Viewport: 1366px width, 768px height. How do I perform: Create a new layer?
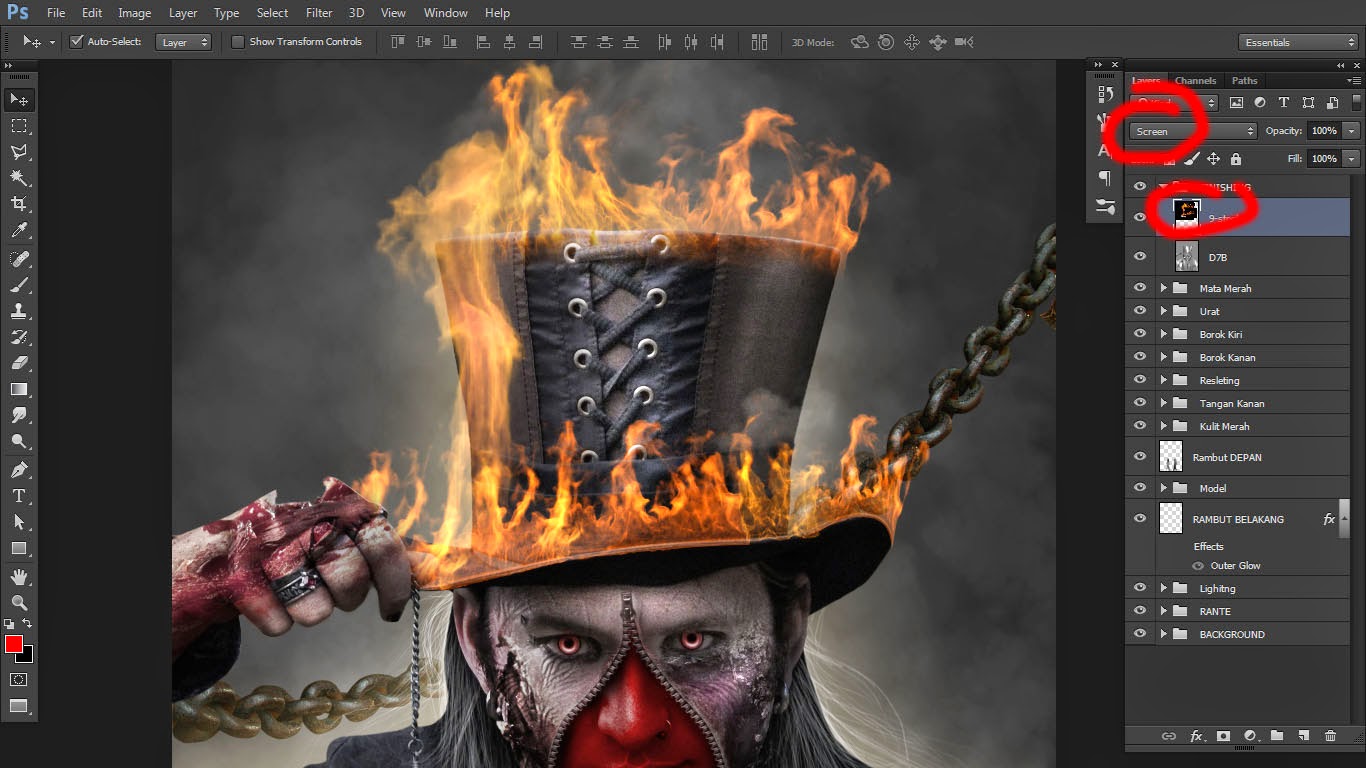pos(1303,736)
